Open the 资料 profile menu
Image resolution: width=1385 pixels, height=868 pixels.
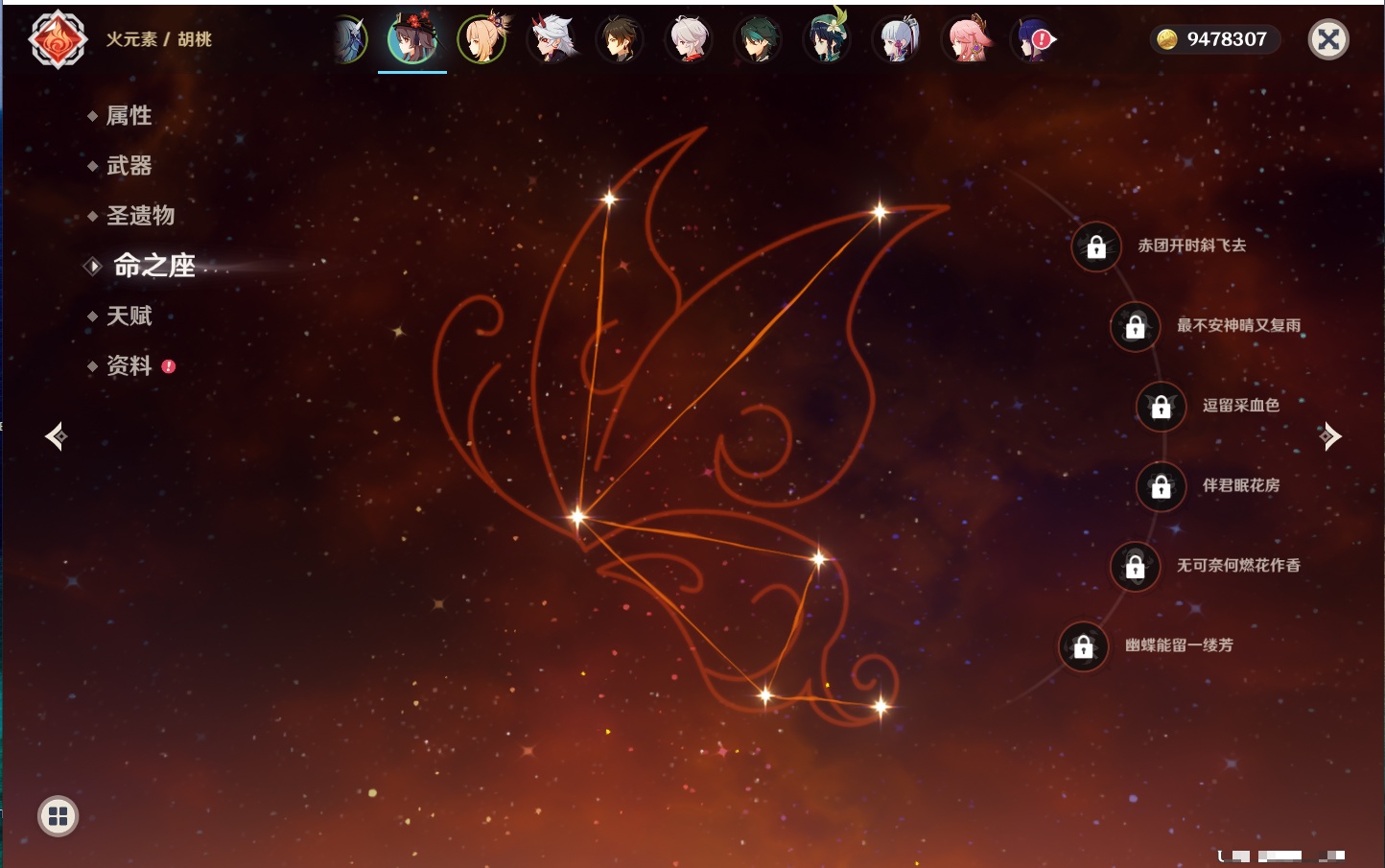(x=129, y=365)
